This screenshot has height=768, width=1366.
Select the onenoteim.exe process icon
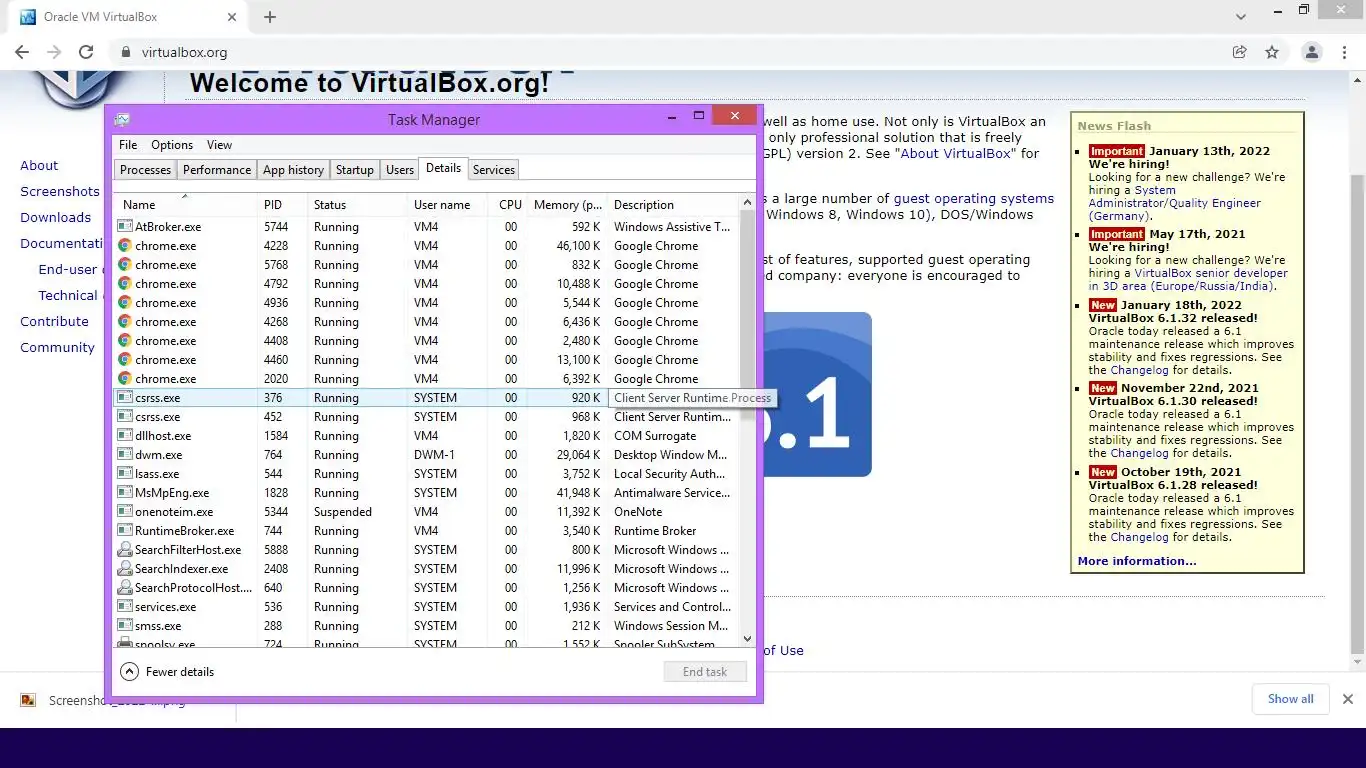pos(125,512)
